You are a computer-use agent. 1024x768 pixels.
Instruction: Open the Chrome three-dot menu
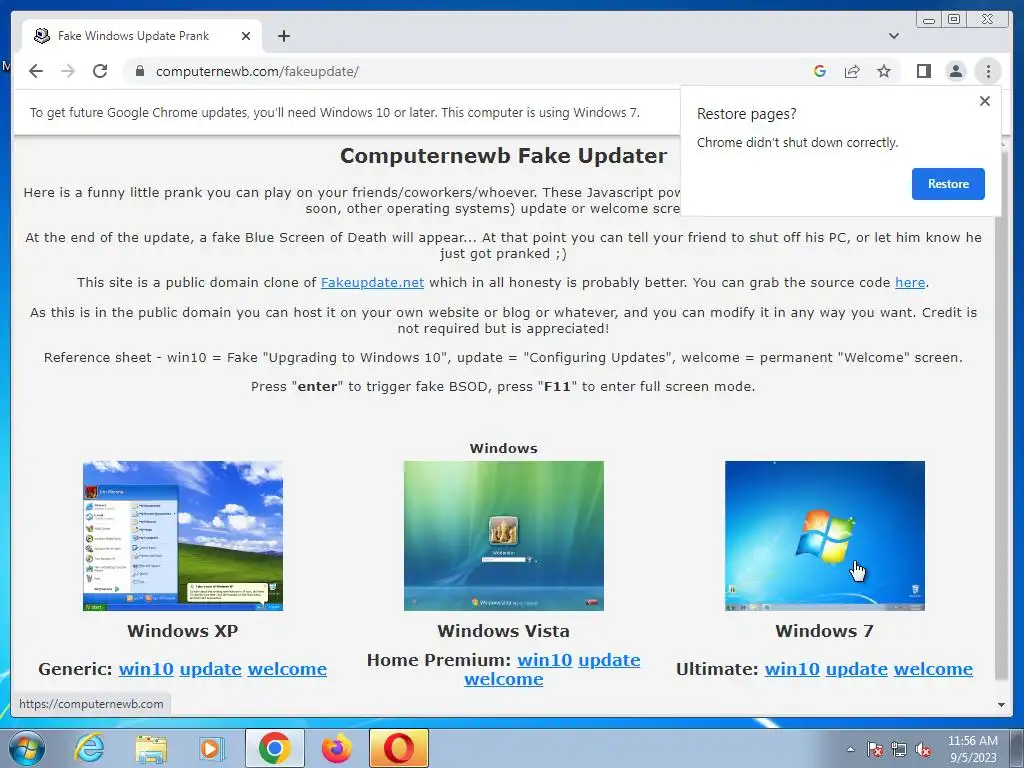pos(988,71)
